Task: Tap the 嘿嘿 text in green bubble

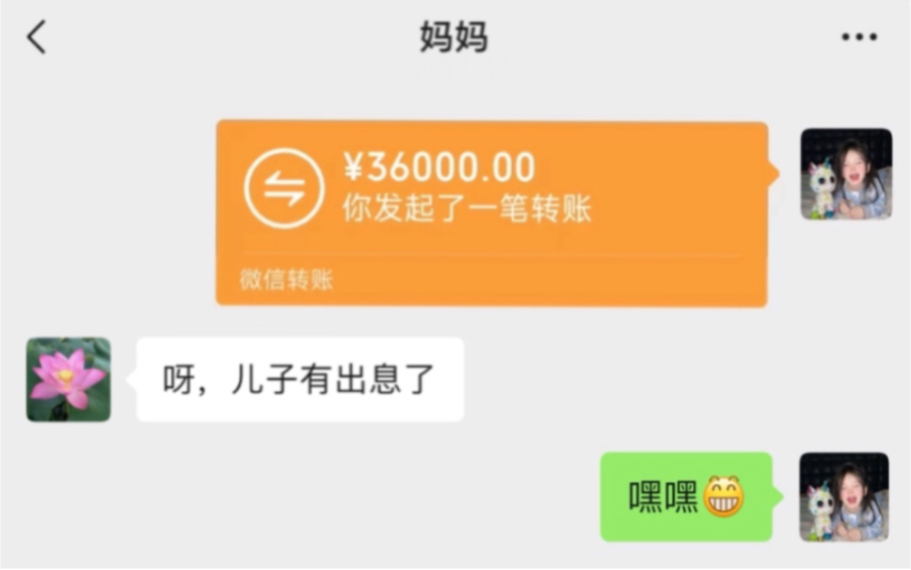Action: pos(663,497)
